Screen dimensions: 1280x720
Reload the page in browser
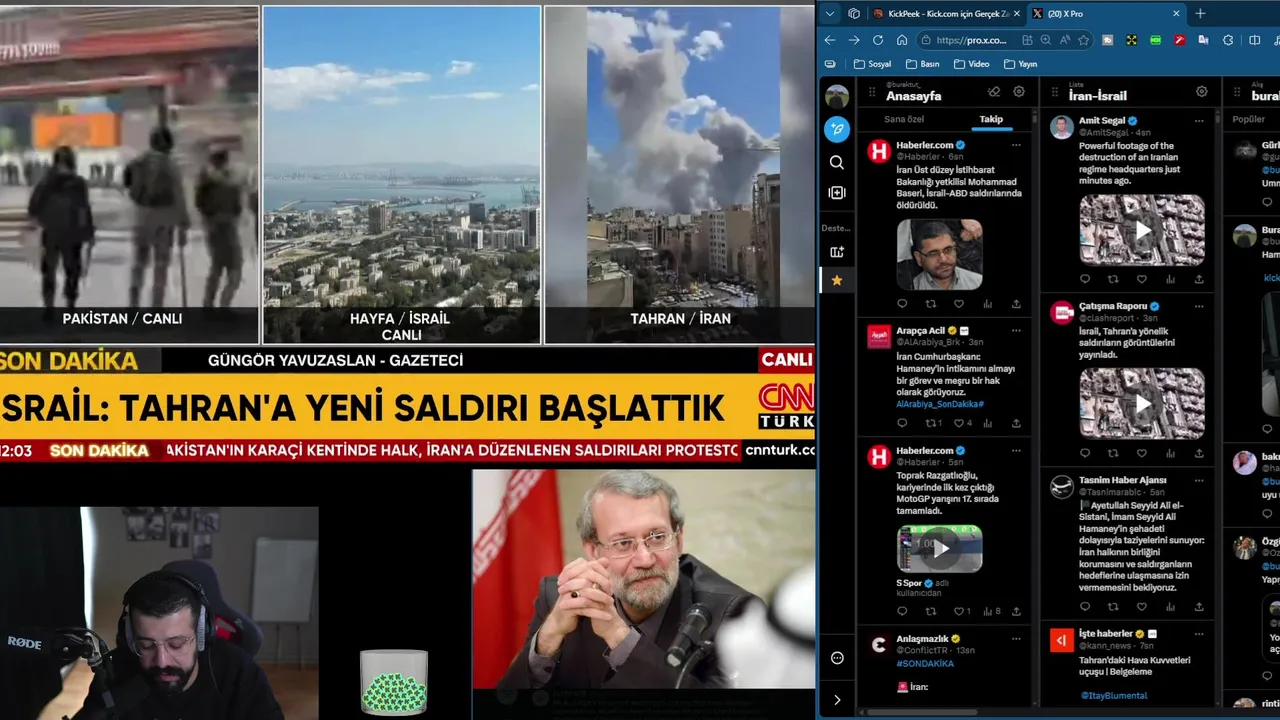[x=878, y=40]
